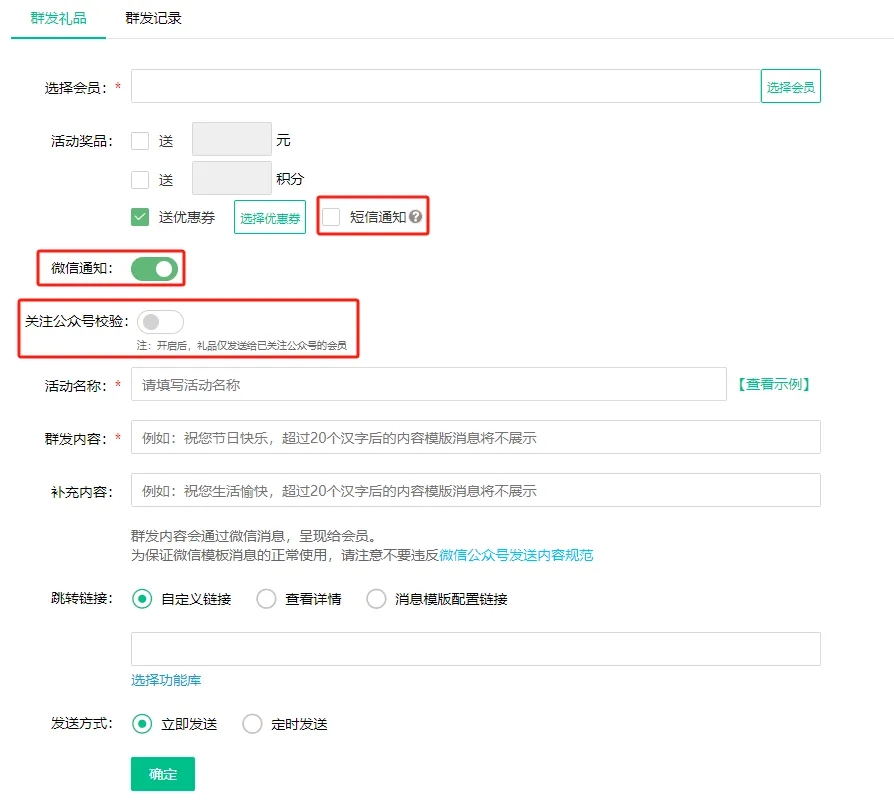This screenshot has height=808, width=894.
Task: Click the 选择会员 button
Action: tap(790, 87)
